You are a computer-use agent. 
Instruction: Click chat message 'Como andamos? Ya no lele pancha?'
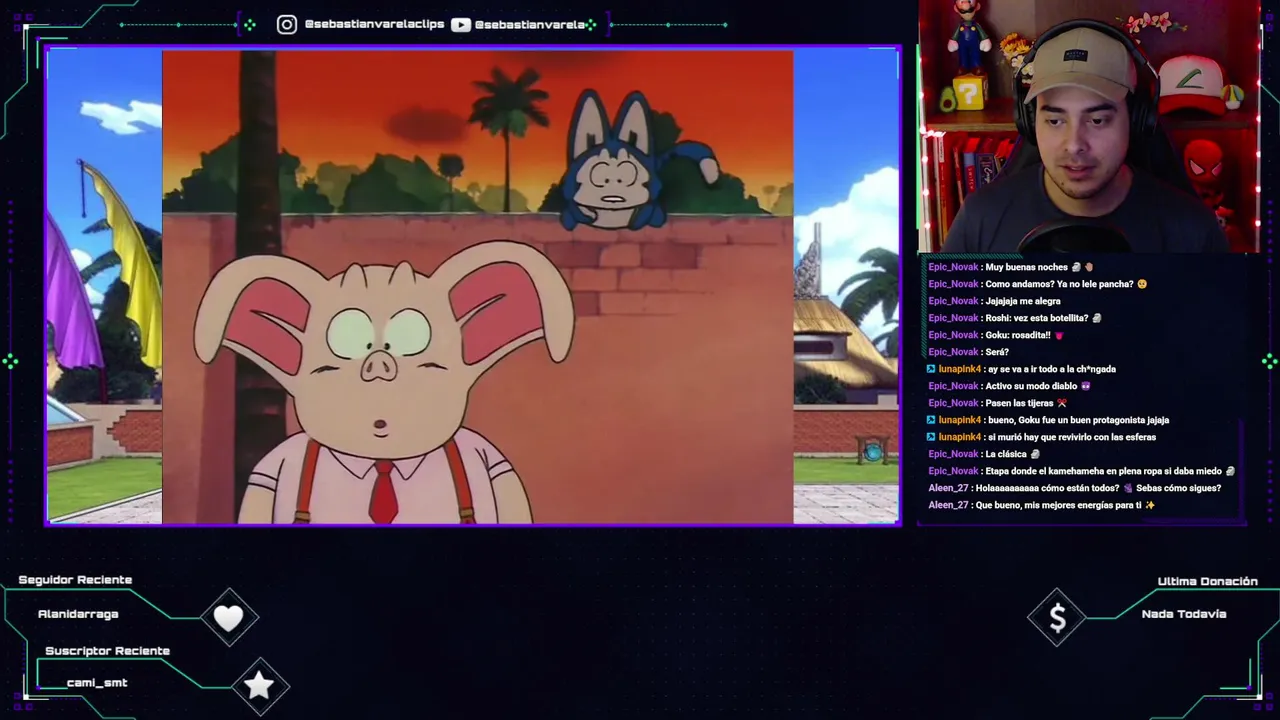pos(1038,284)
